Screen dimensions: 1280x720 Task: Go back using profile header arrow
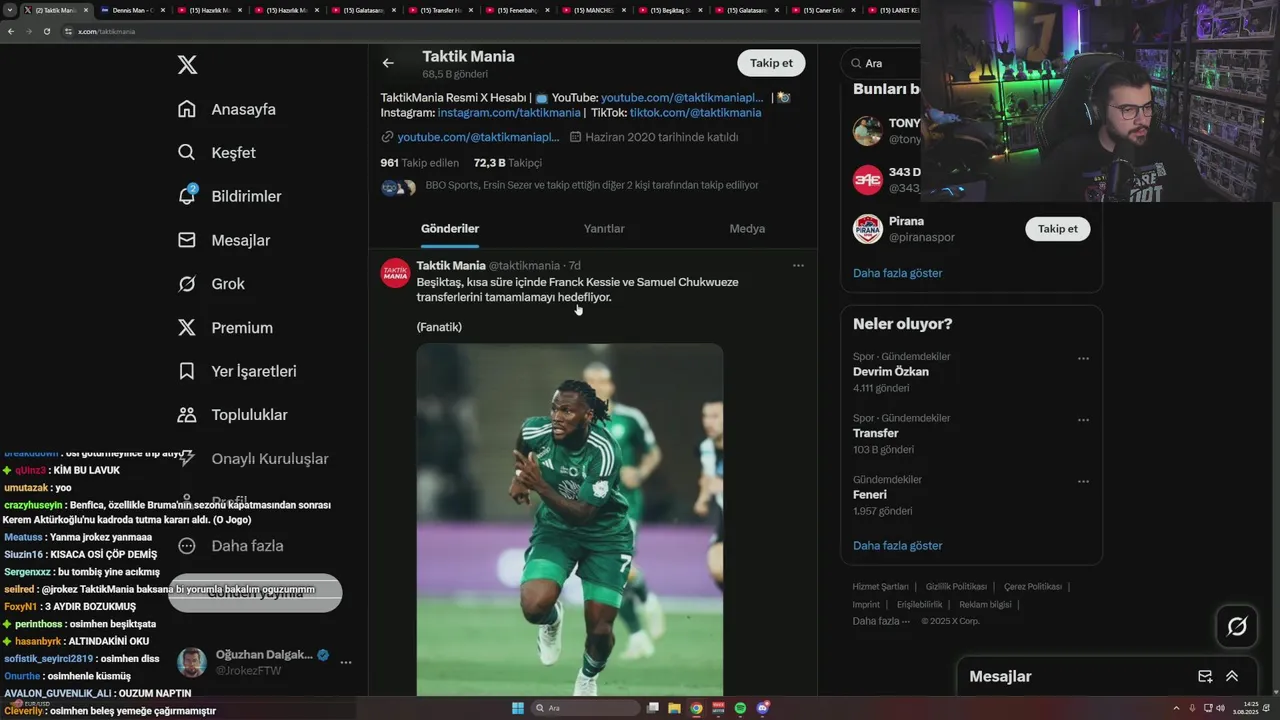coord(388,63)
